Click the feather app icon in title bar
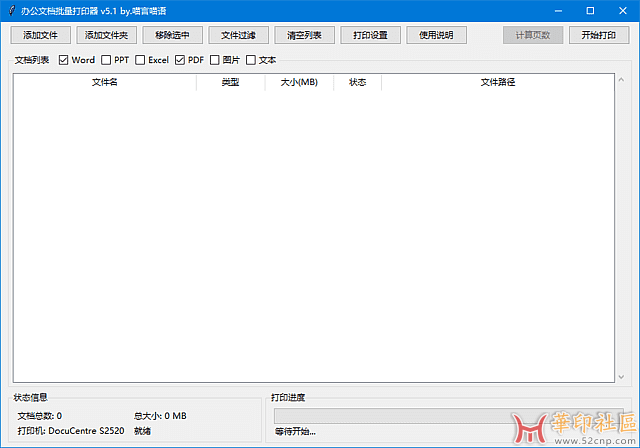 click(12, 11)
